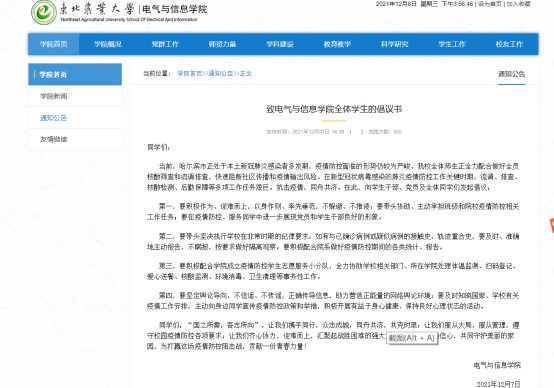554x388 pixels.
Task: Click the orange floating widget at right edge
Action: point(552,225)
